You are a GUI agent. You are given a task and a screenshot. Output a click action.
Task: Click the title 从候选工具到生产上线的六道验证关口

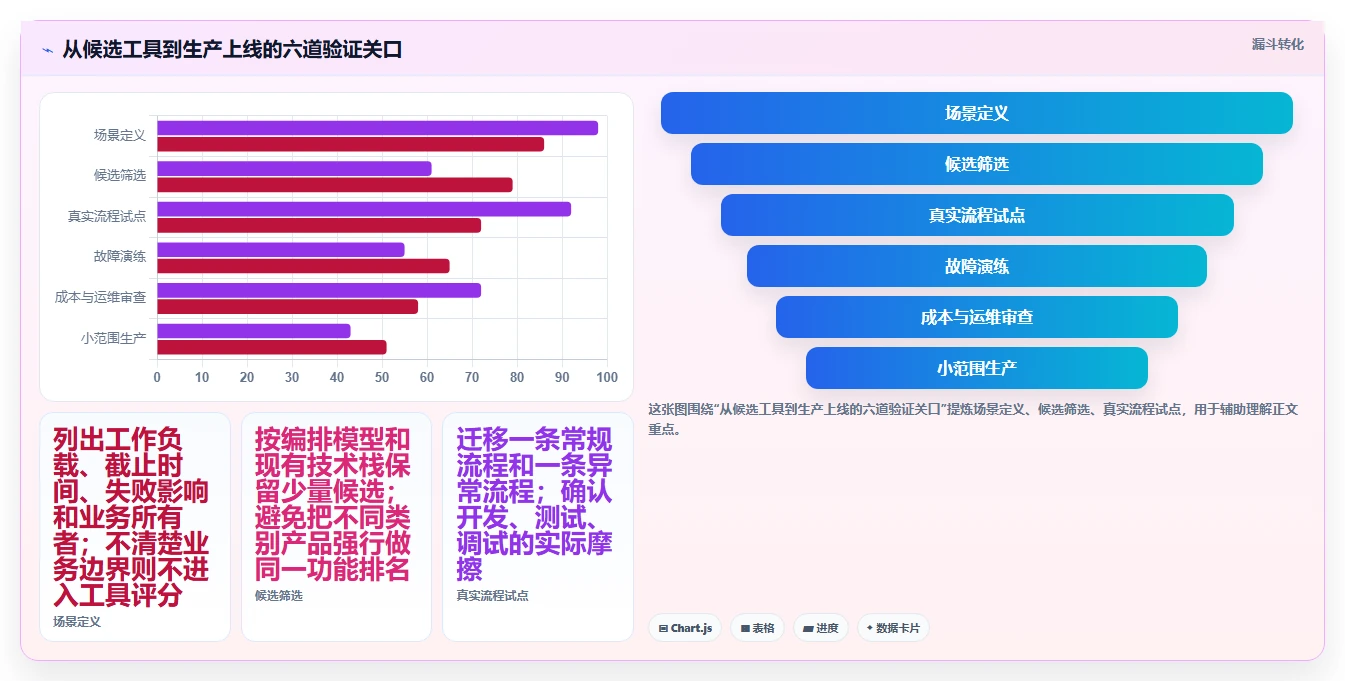coord(232,50)
